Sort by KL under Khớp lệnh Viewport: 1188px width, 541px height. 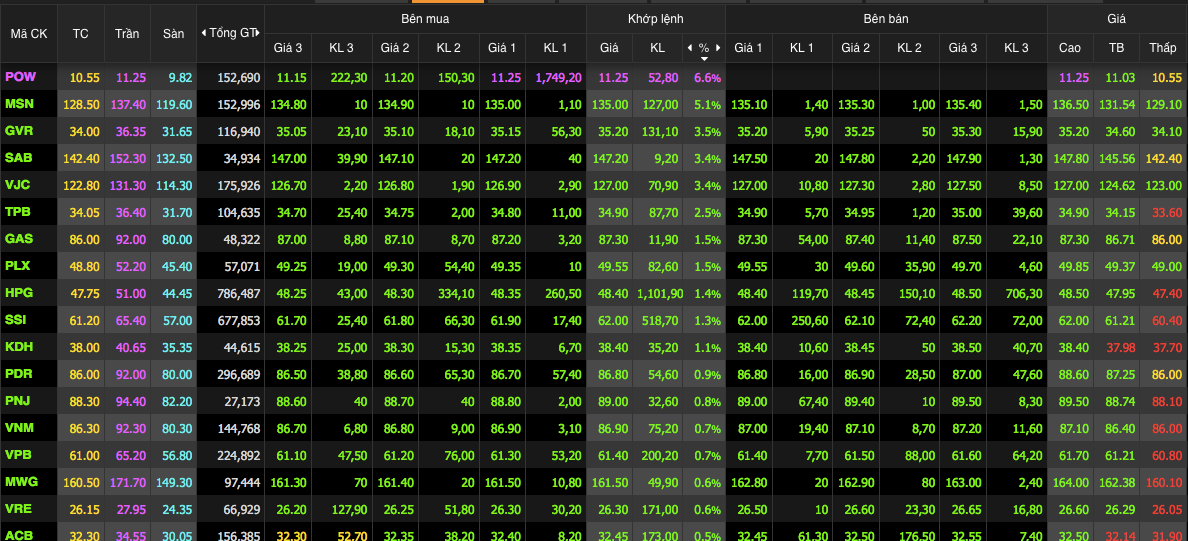pyautogui.click(x=657, y=48)
